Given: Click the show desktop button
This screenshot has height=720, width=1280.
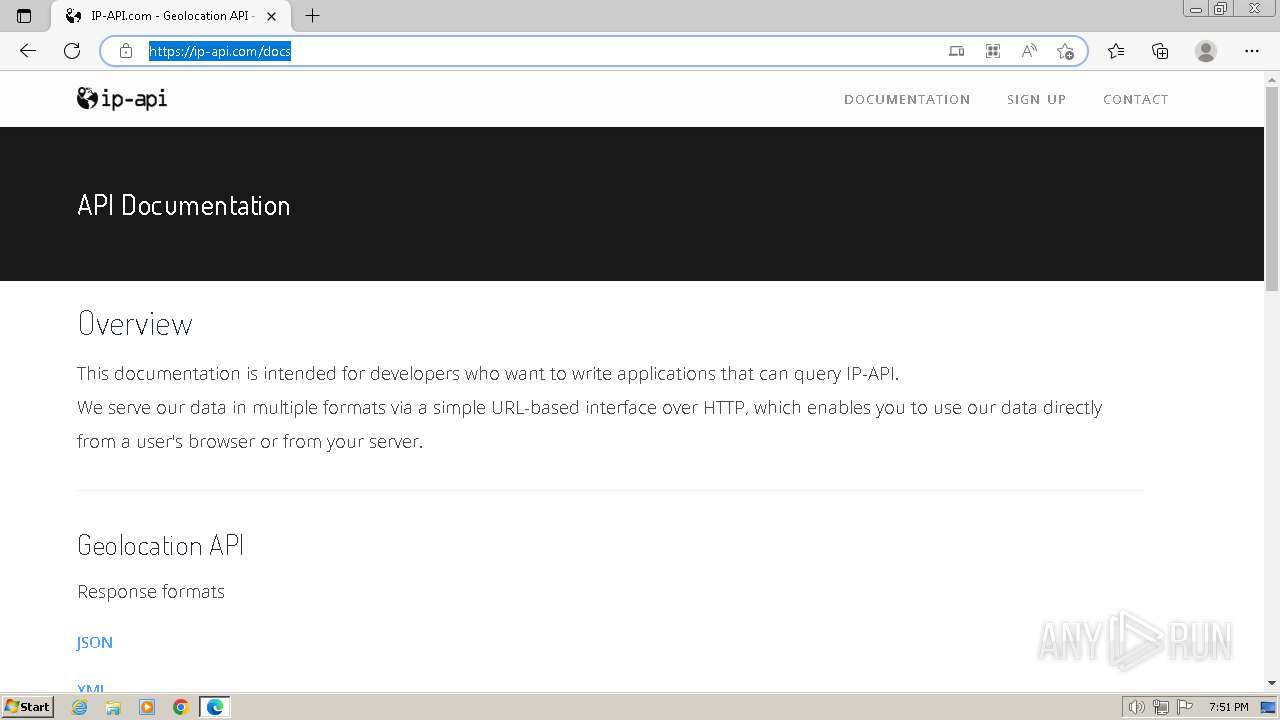Looking at the screenshot, I should pos(1269,707).
